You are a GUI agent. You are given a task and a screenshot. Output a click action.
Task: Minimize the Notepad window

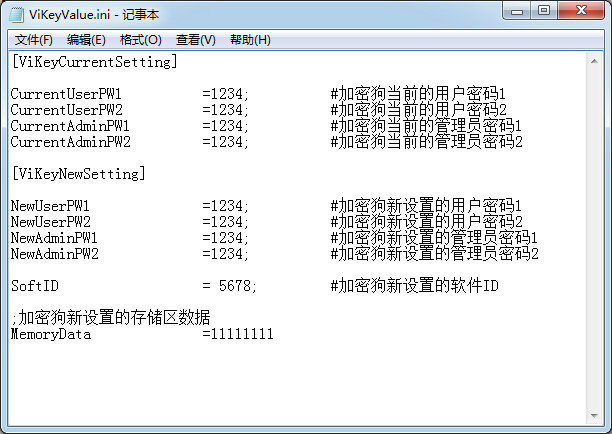click(517, 11)
